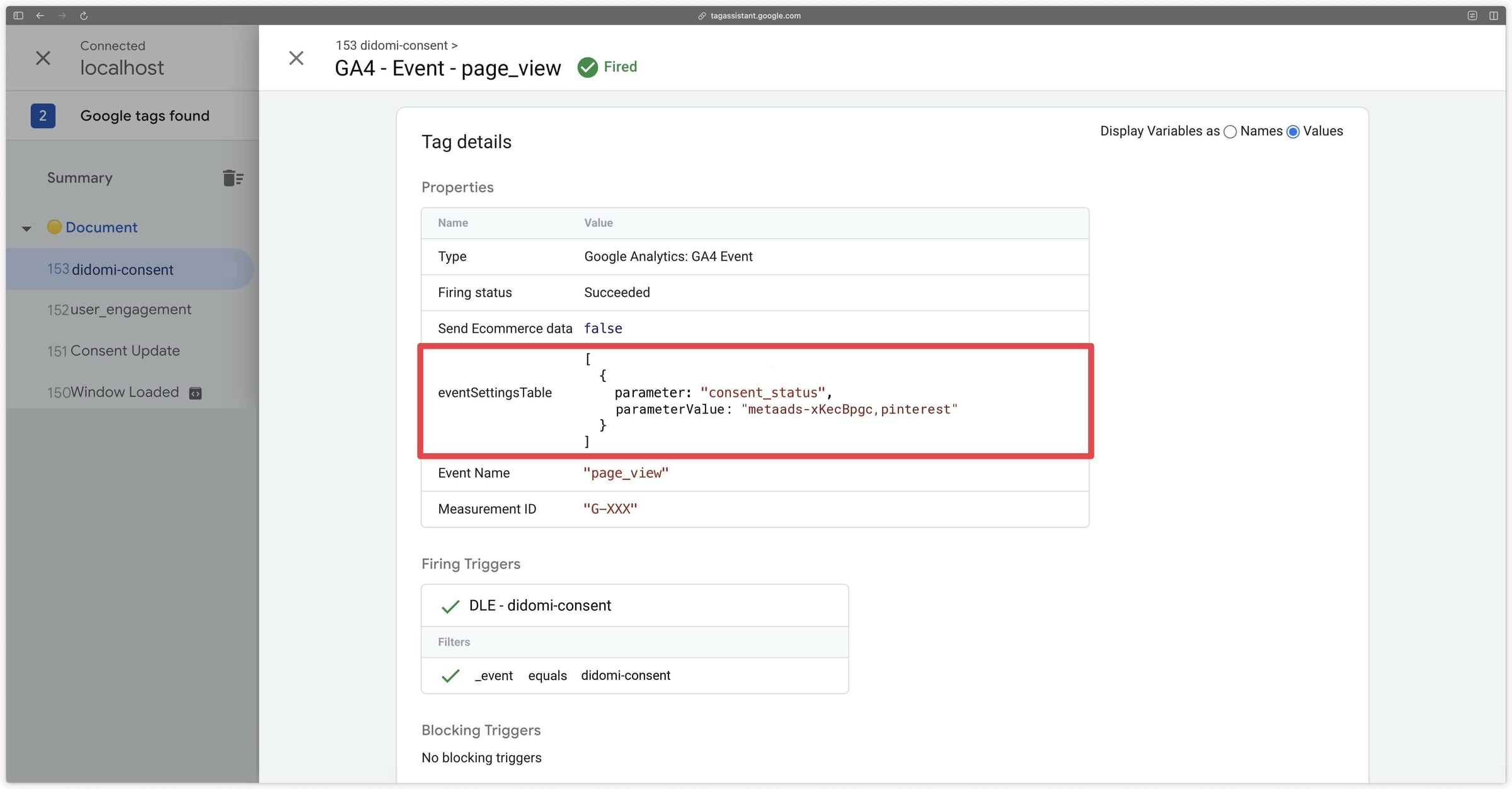The image size is (1512, 789).
Task: Collapse the Document event group
Action: click(x=26, y=228)
